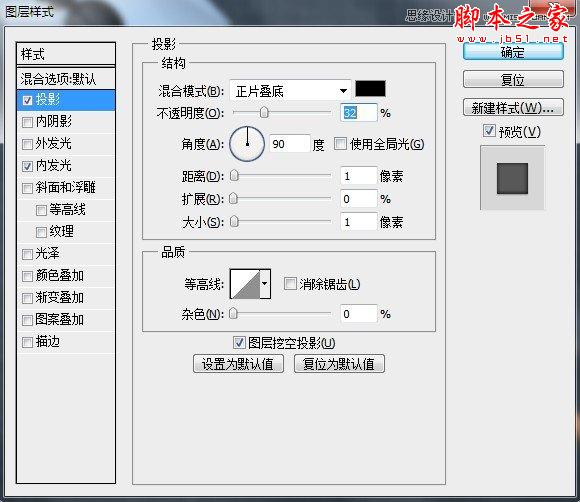Image resolution: width=580 pixels, height=502 pixels.
Task: Enable the 斜面和浮雕 bevel checkbox
Action: (x=27, y=188)
